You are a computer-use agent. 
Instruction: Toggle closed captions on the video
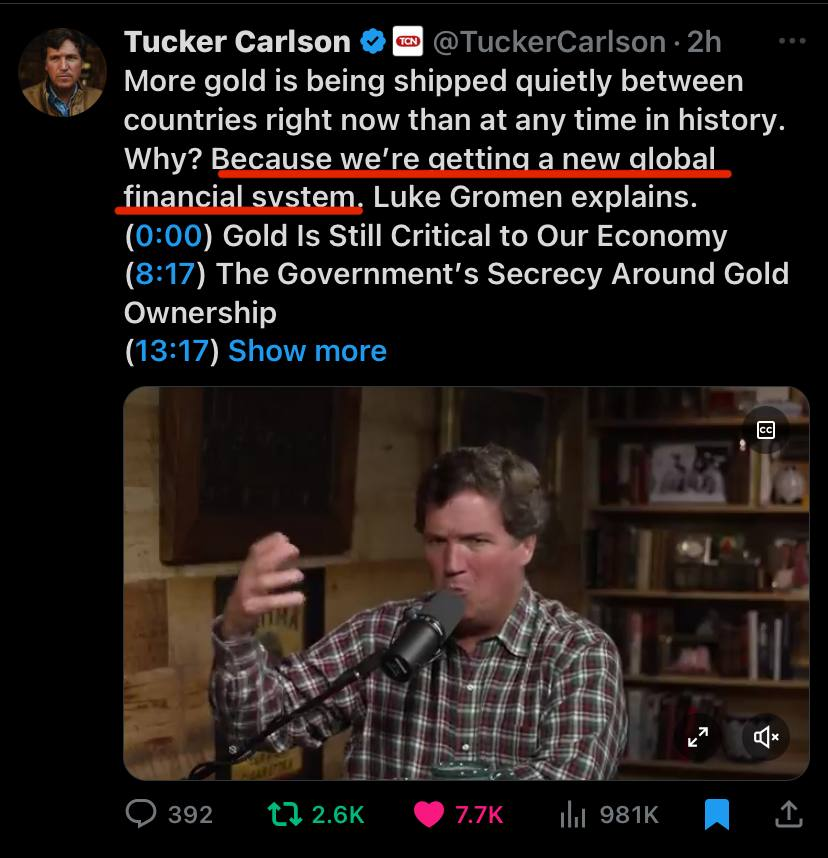766,430
